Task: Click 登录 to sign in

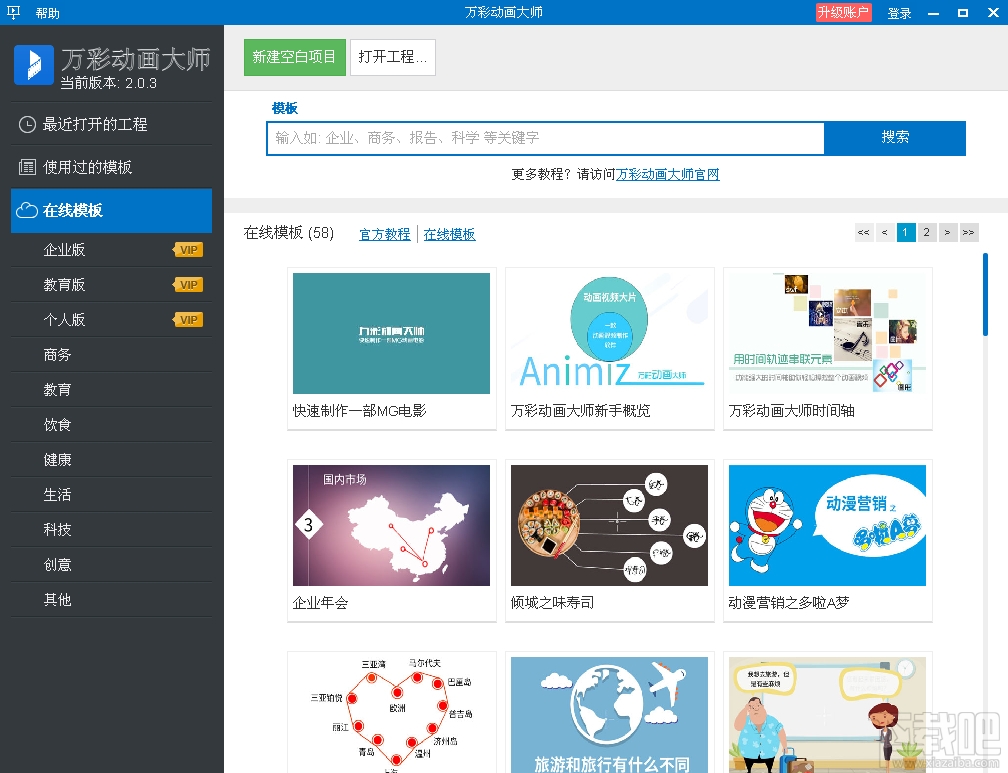Action: tap(899, 13)
